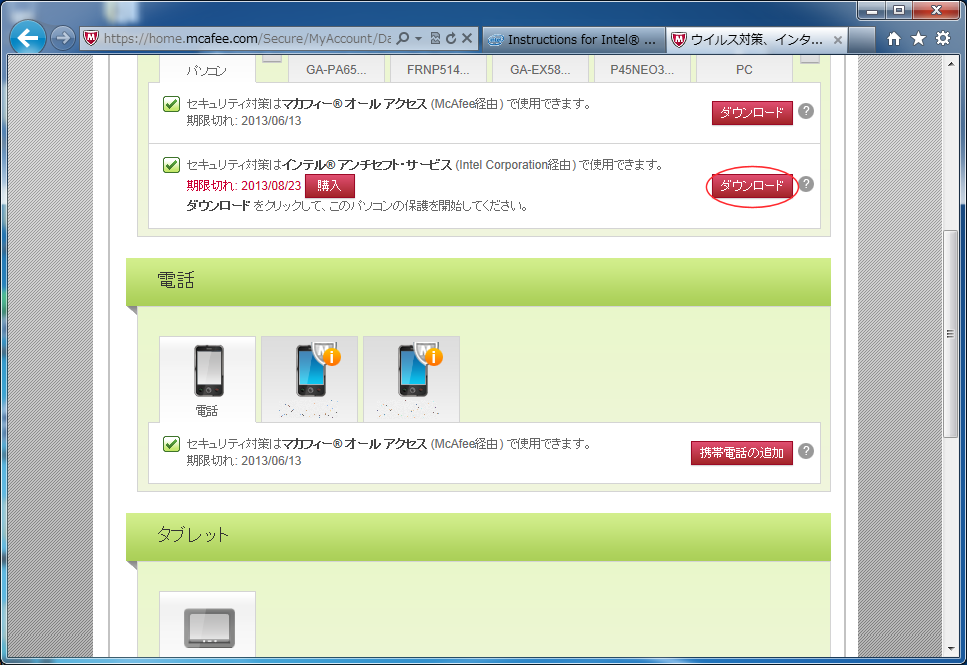Click the 電話 section header
The width and height of the screenshot is (967, 665).
pos(478,281)
